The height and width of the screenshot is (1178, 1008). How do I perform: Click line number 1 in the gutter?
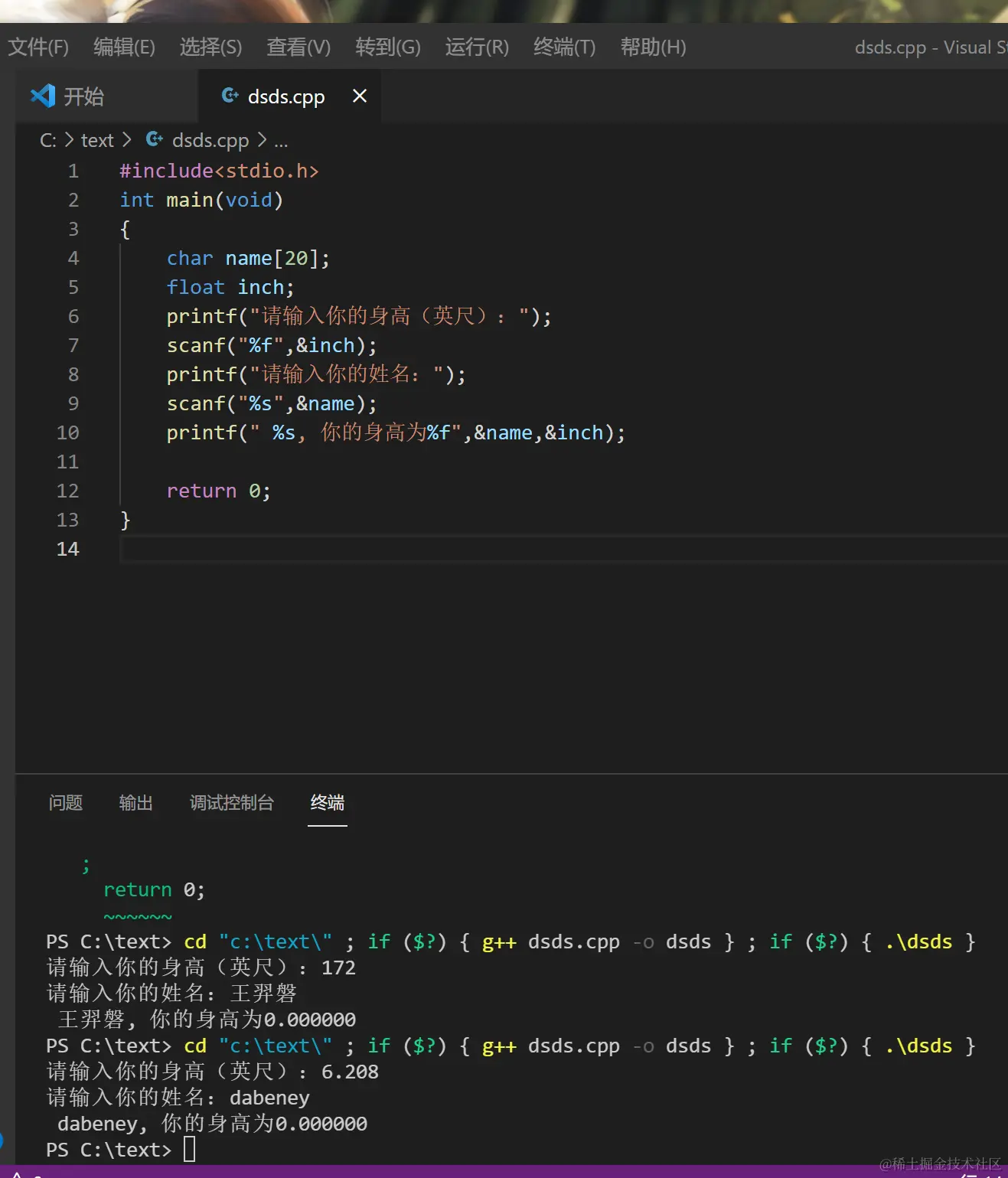[x=73, y=171]
